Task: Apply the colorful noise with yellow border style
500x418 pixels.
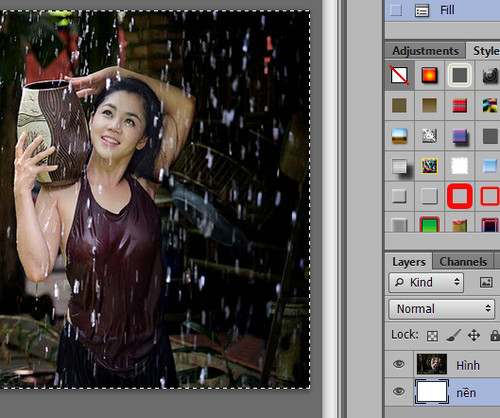Action: tap(429, 166)
